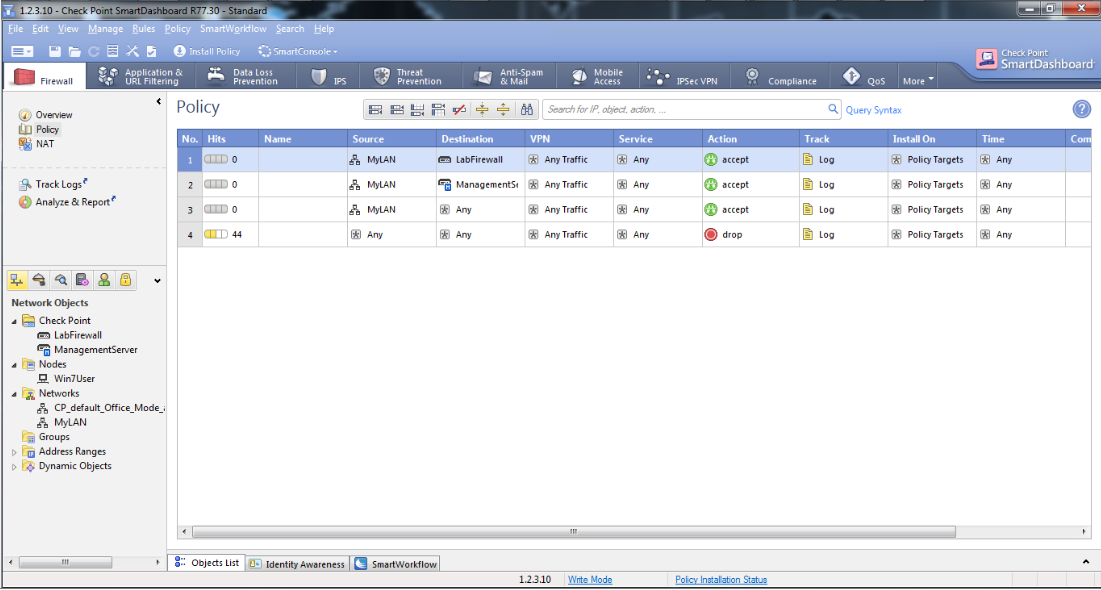Click the Query Syntax link
Image resolution: width=1101 pixels, height=590 pixels.
point(873,110)
